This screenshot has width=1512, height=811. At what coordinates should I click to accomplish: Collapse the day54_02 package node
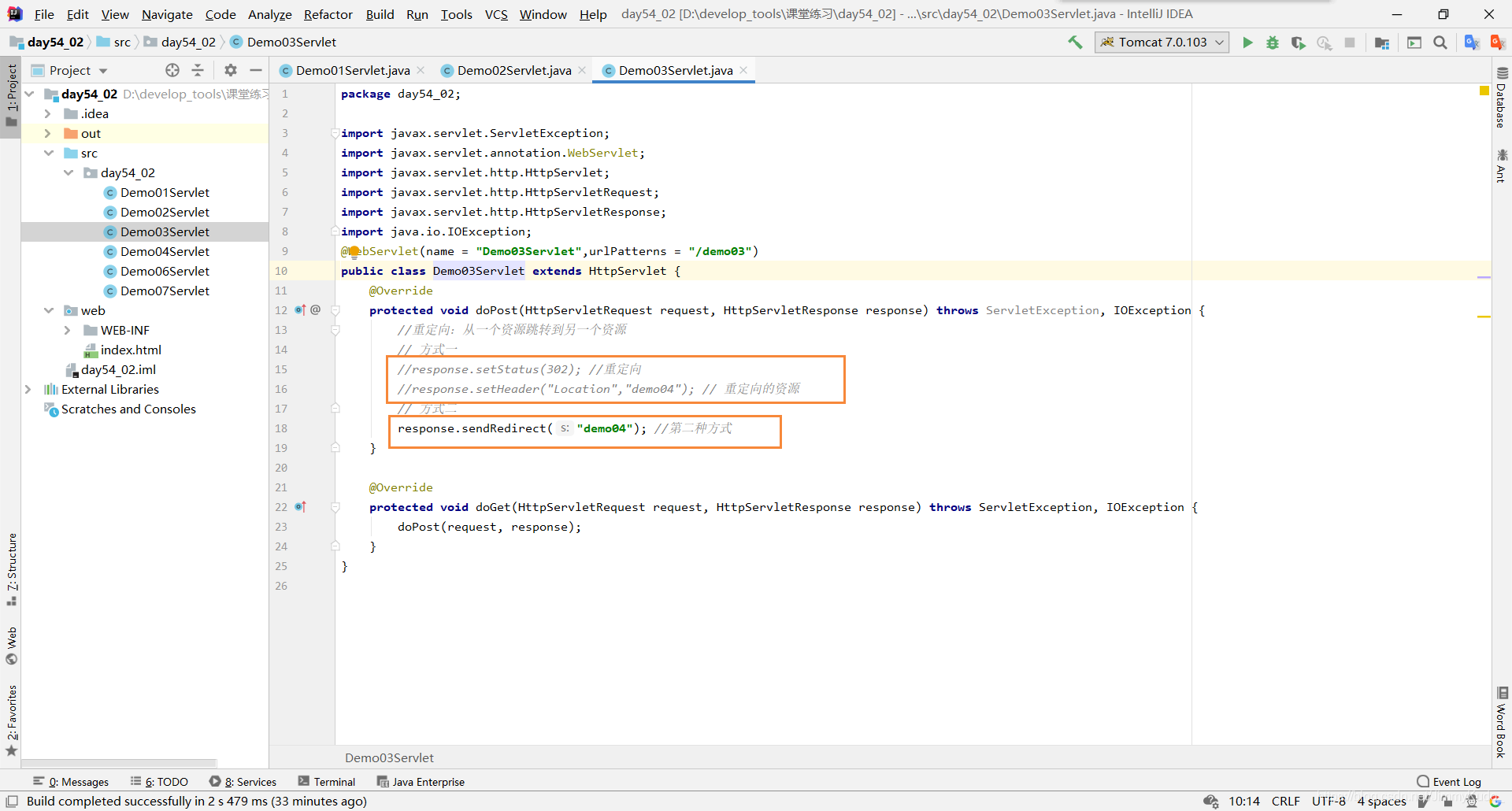[x=69, y=172]
